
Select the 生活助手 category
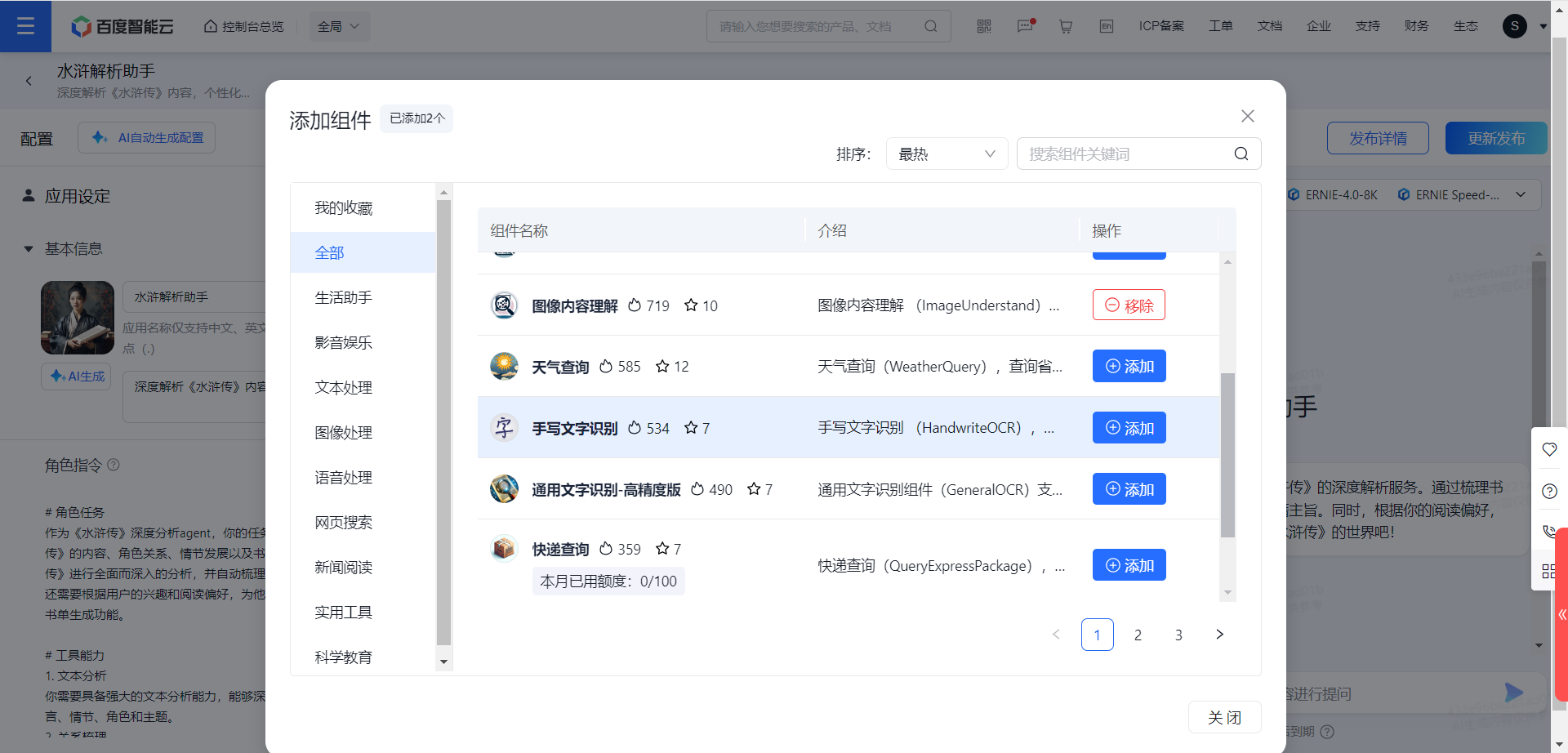[x=363, y=297]
